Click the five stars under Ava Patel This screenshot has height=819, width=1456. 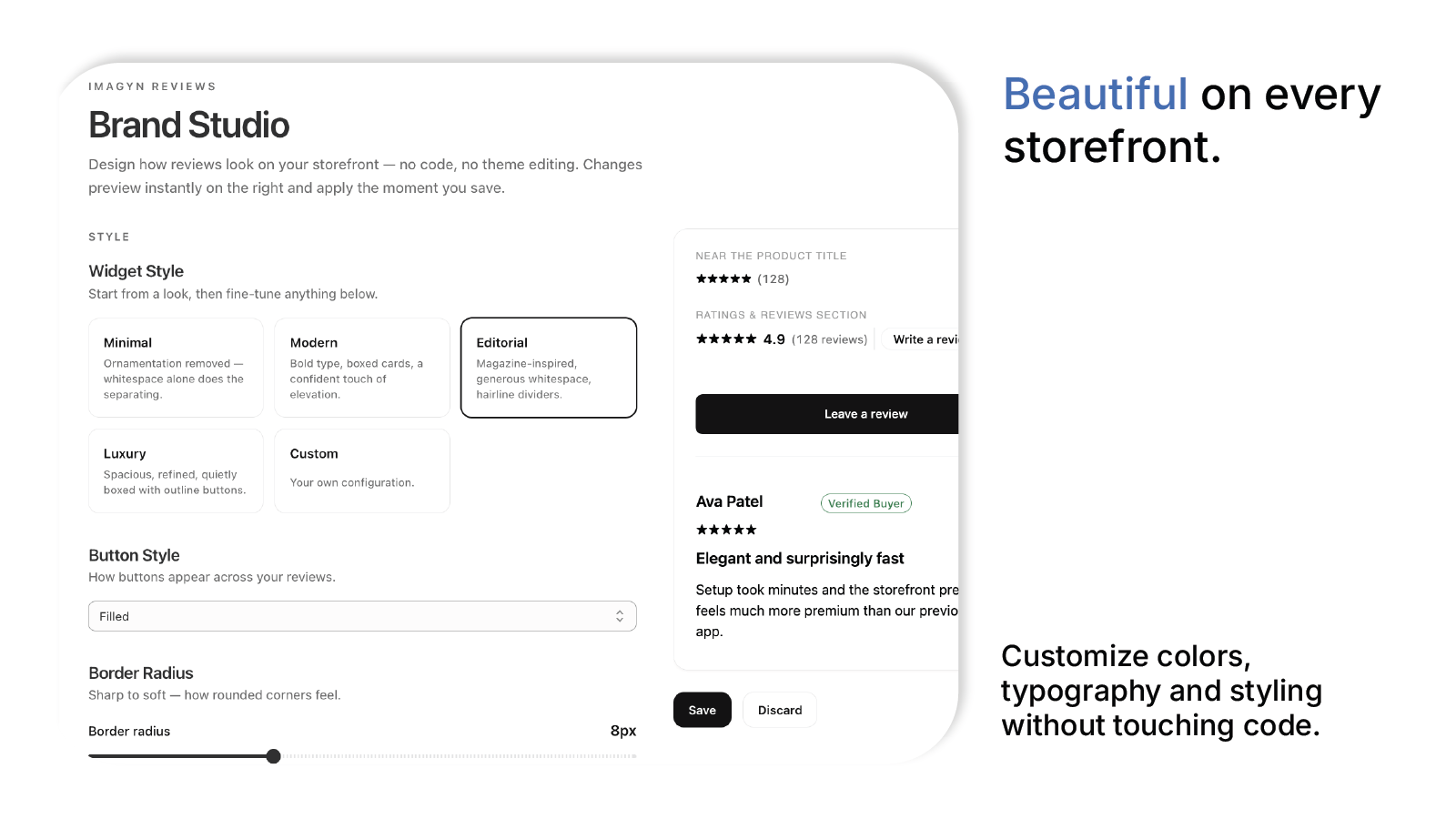pyautogui.click(x=726, y=530)
